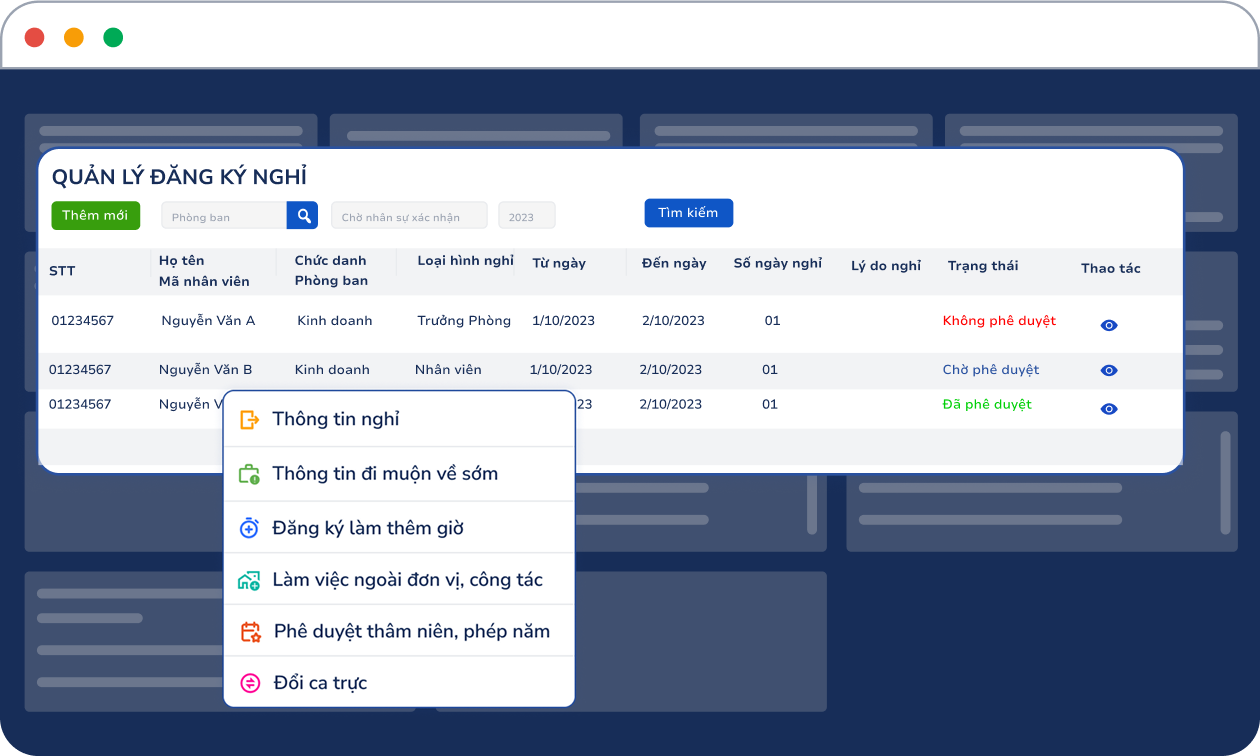1260x756 pixels.
Task: Choose Đổi ca trực from the menu
Action: (320, 683)
